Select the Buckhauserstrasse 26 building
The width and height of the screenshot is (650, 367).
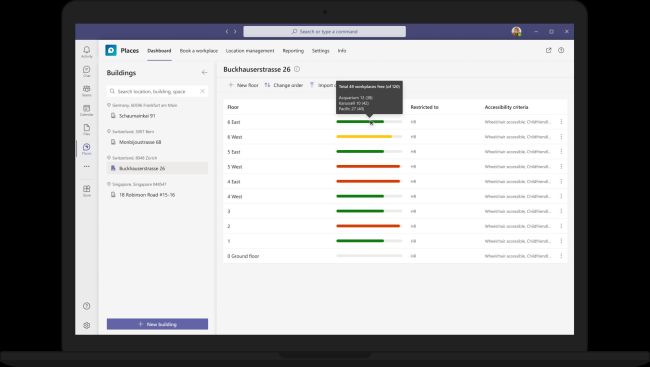[x=158, y=168]
